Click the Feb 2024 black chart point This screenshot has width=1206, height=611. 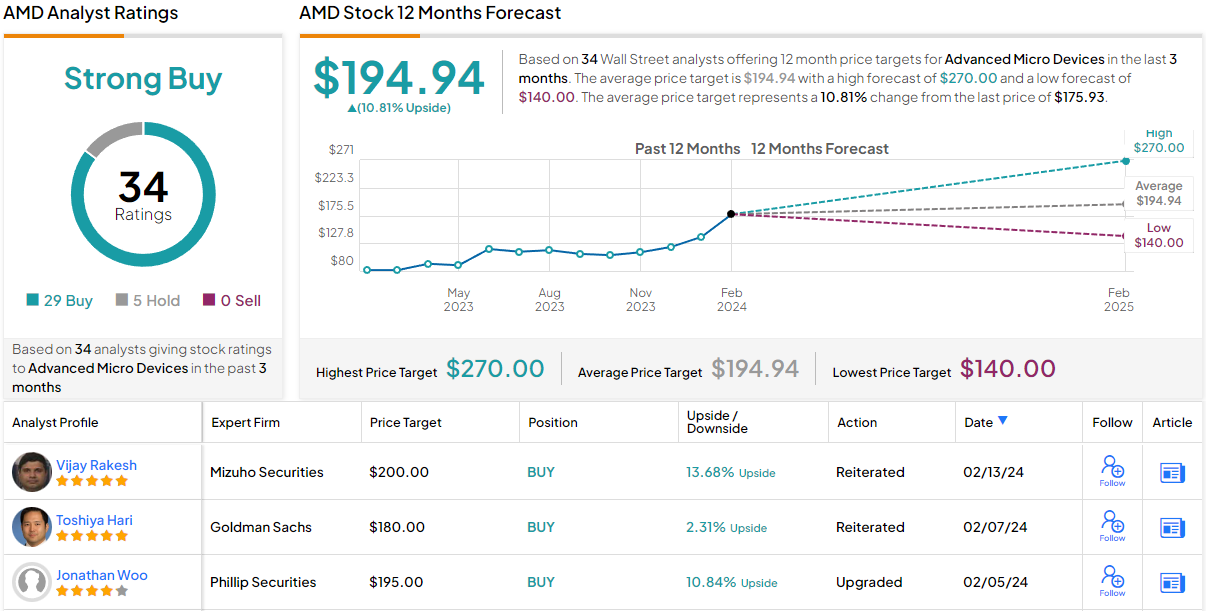(731, 214)
